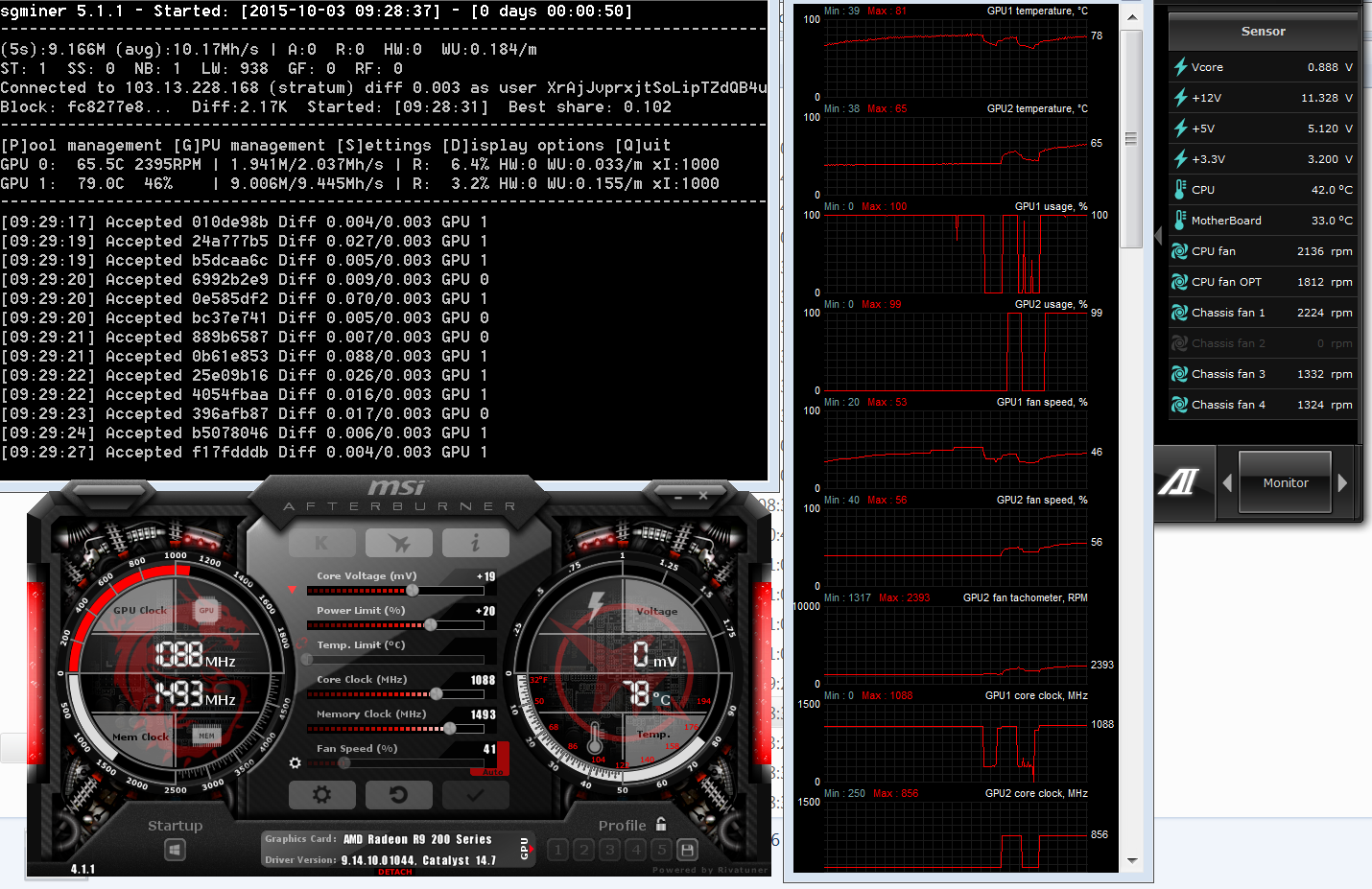Close MSI Afterburner with the X button

click(703, 496)
